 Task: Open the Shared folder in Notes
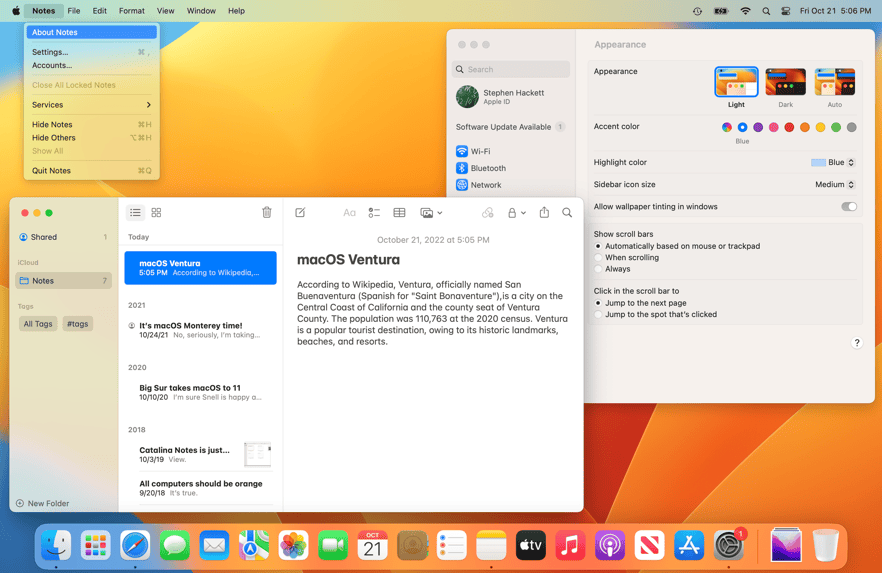(x=63, y=237)
